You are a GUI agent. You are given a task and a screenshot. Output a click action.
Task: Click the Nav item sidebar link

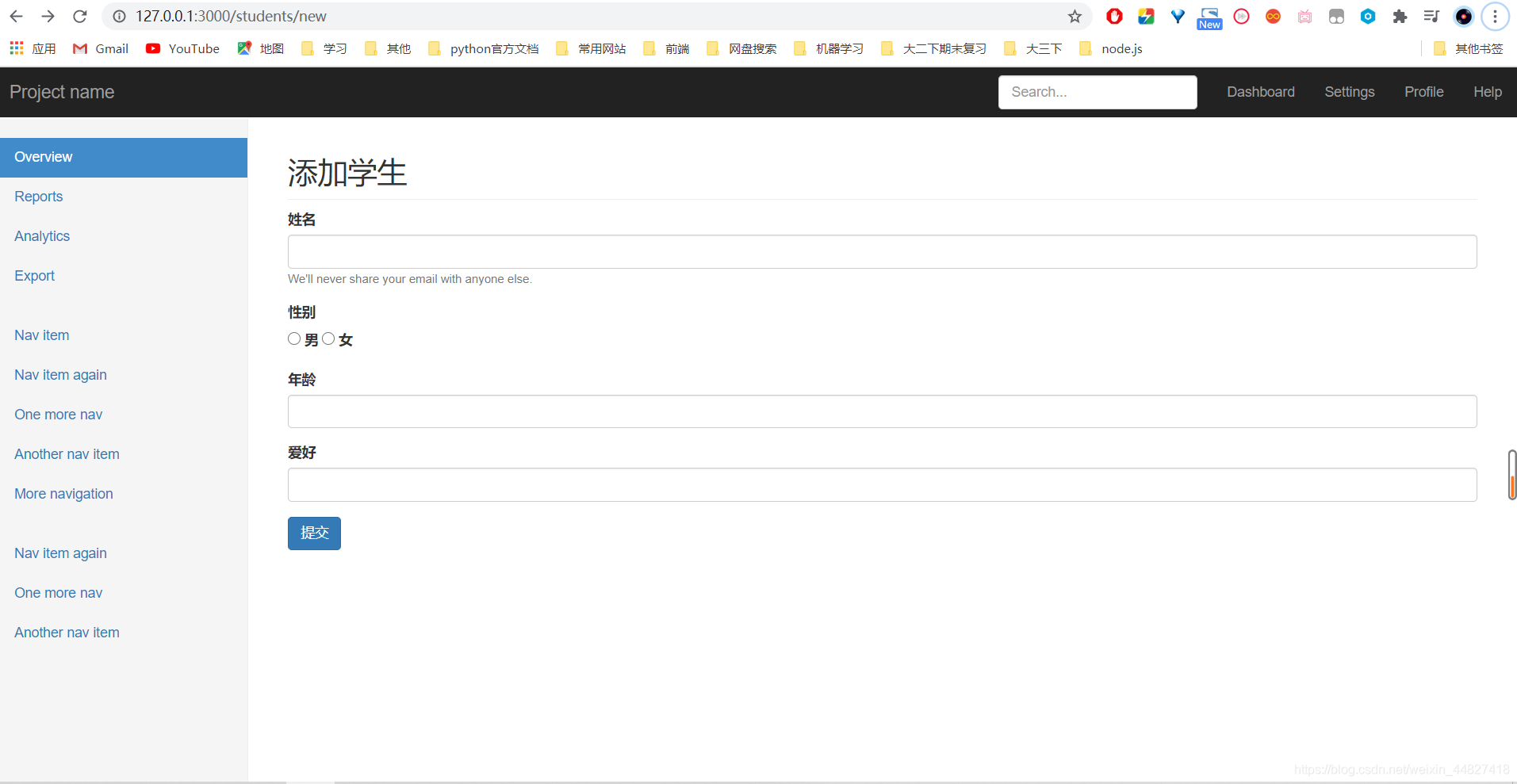[41, 335]
